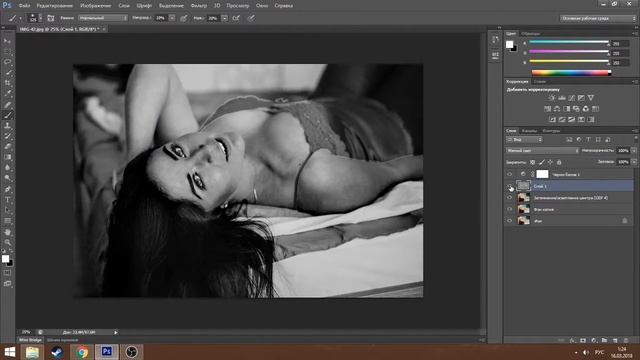Image resolution: width=640 pixels, height=360 pixels.
Task: Open the brush blend mode dropdown
Action: coord(102,18)
